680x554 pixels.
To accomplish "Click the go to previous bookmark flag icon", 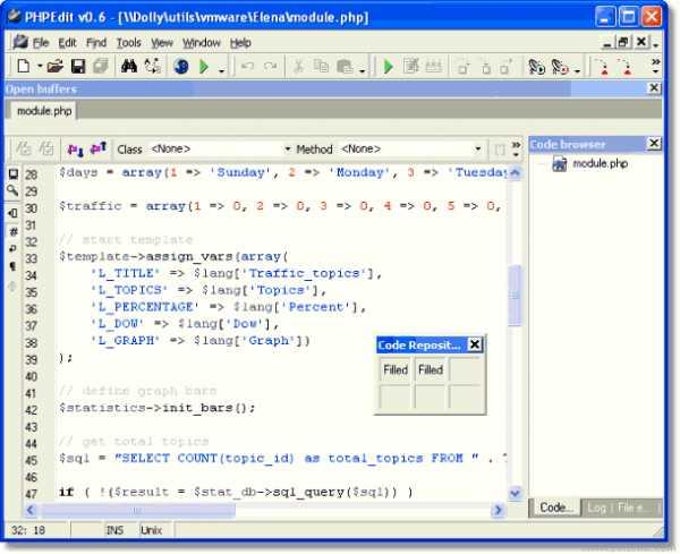I will tap(98, 149).
